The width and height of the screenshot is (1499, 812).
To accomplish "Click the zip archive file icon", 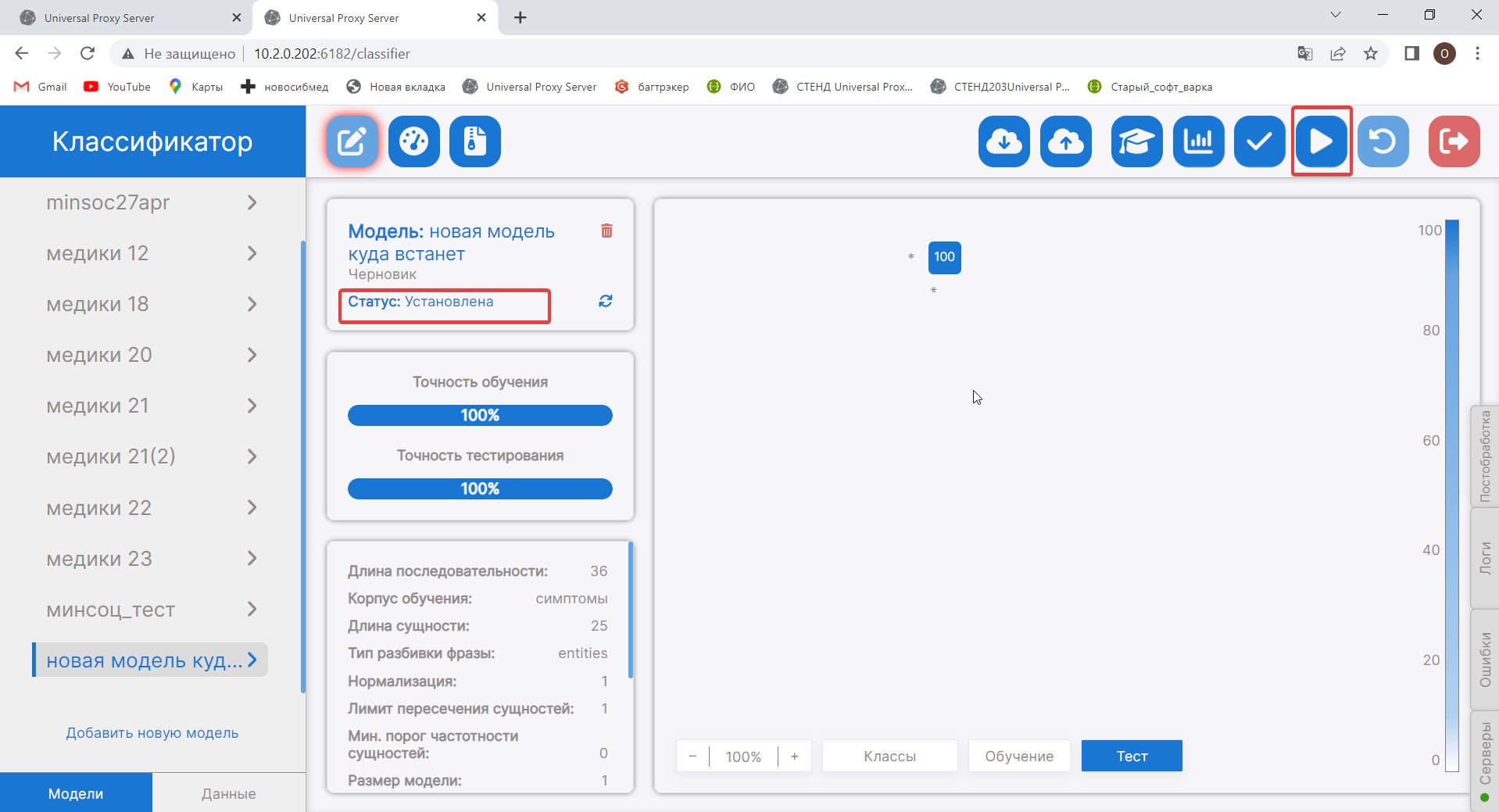I will point(474,141).
